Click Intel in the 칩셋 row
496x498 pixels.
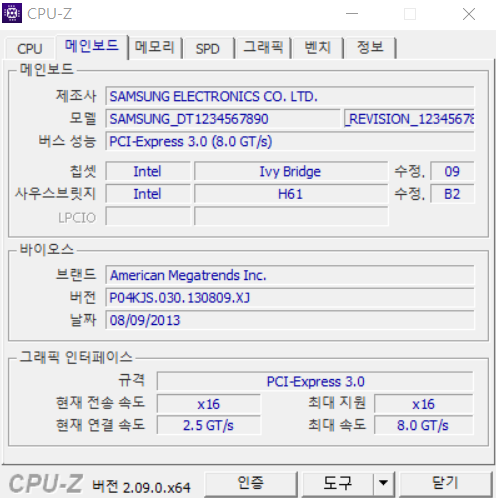click(148, 171)
